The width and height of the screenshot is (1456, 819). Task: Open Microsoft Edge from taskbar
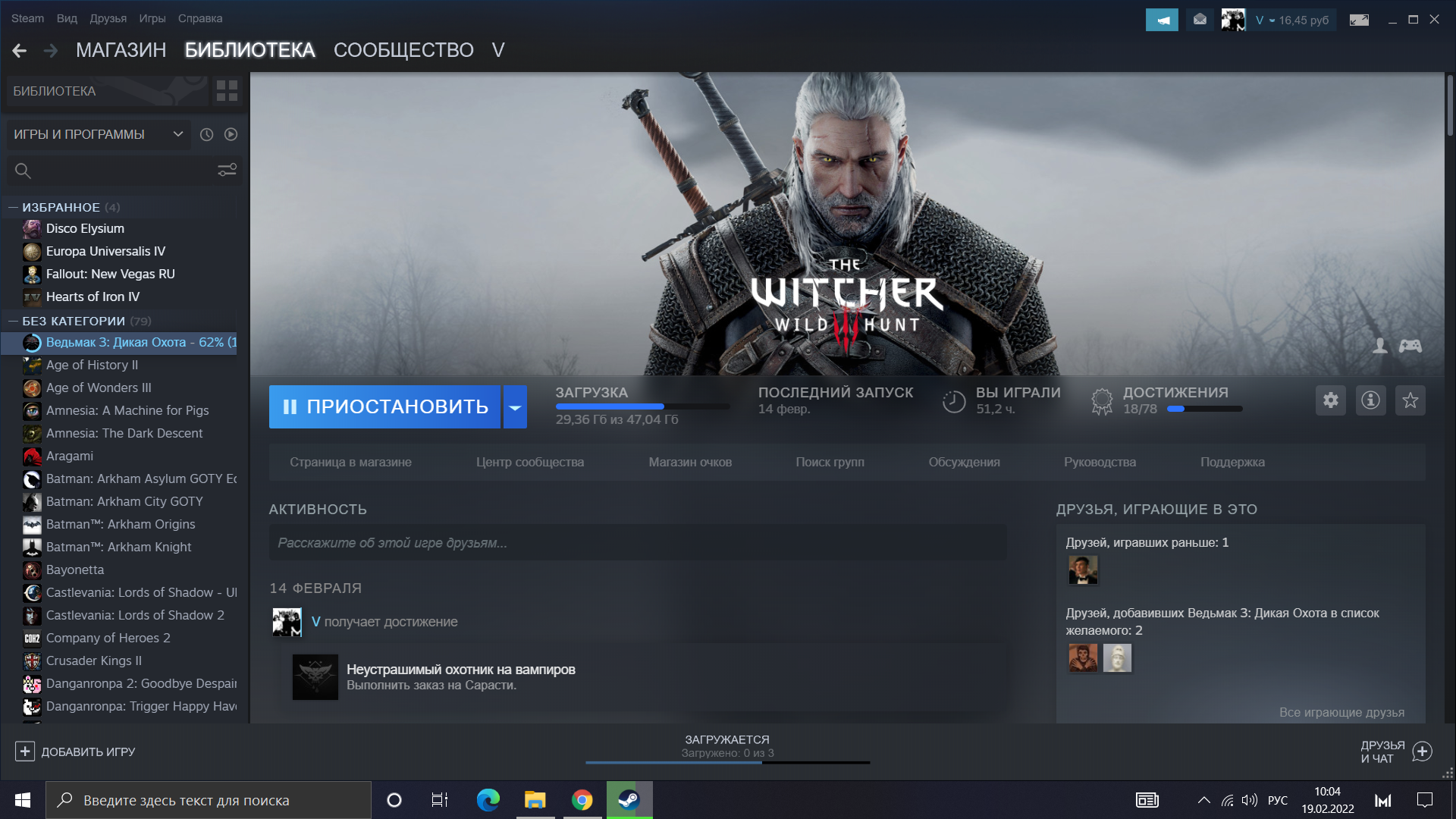(x=488, y=800)
